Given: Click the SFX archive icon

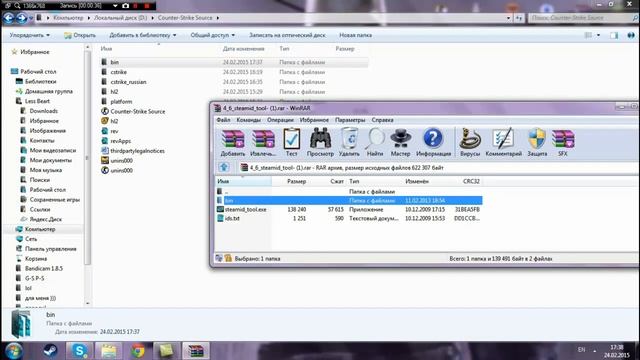Looking at the screenshot, I should click(563, 142).
